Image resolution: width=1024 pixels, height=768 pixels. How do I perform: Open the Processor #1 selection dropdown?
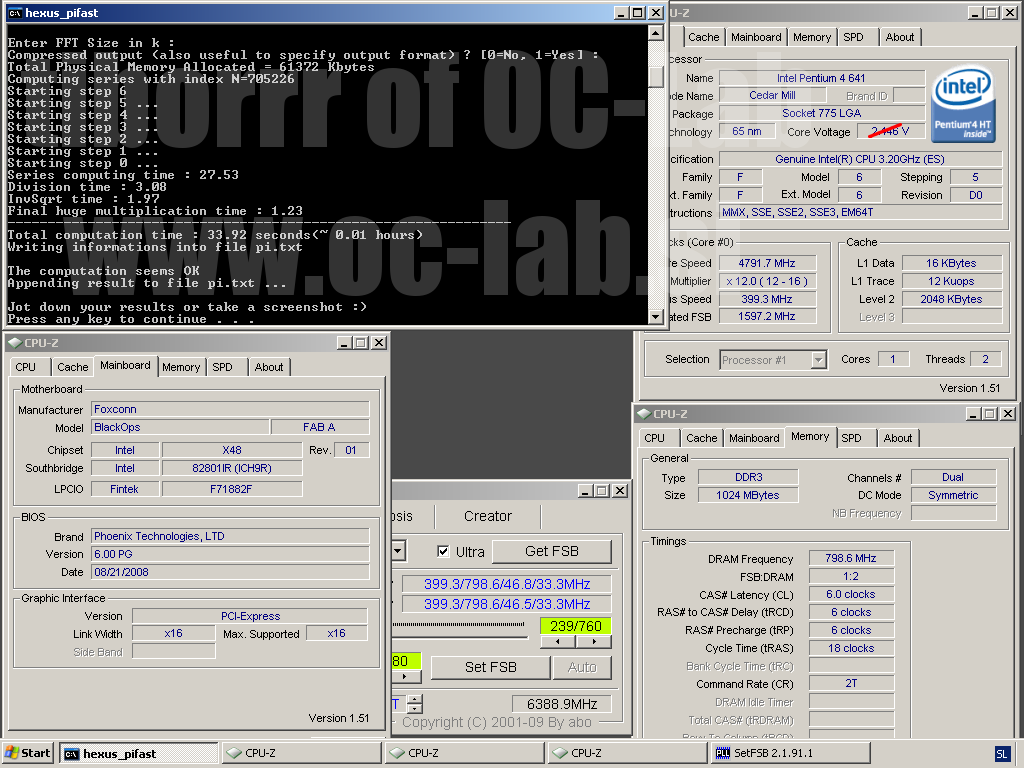pyautogui.click(x=818, y=360)
